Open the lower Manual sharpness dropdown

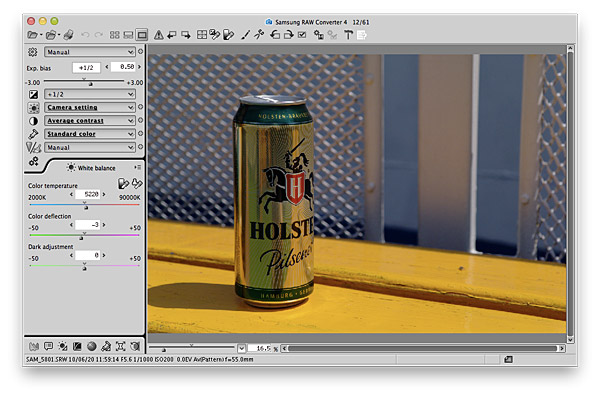point(90,147)
